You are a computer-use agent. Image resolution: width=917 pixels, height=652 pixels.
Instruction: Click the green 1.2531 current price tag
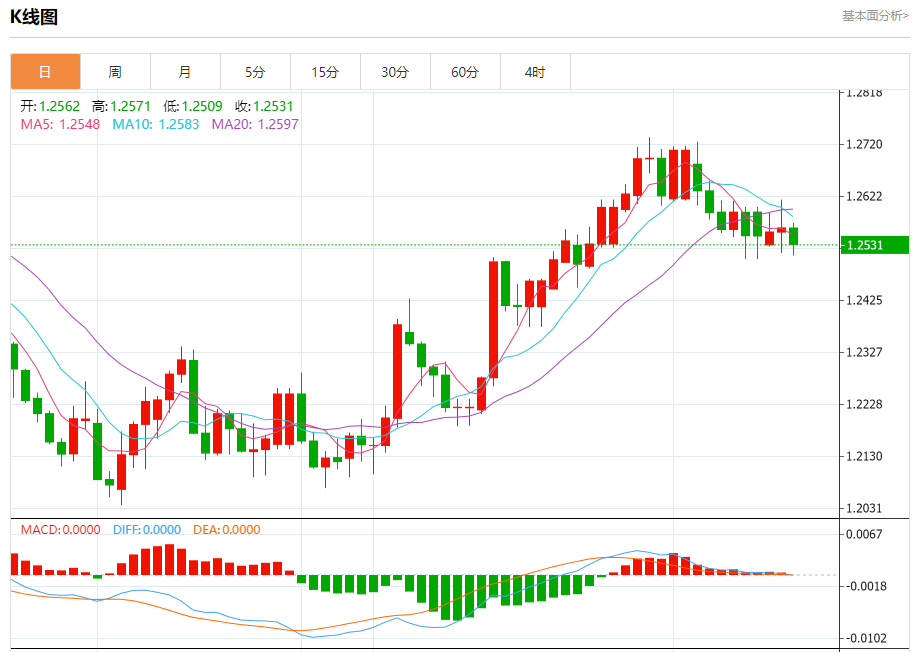(875, 245)
